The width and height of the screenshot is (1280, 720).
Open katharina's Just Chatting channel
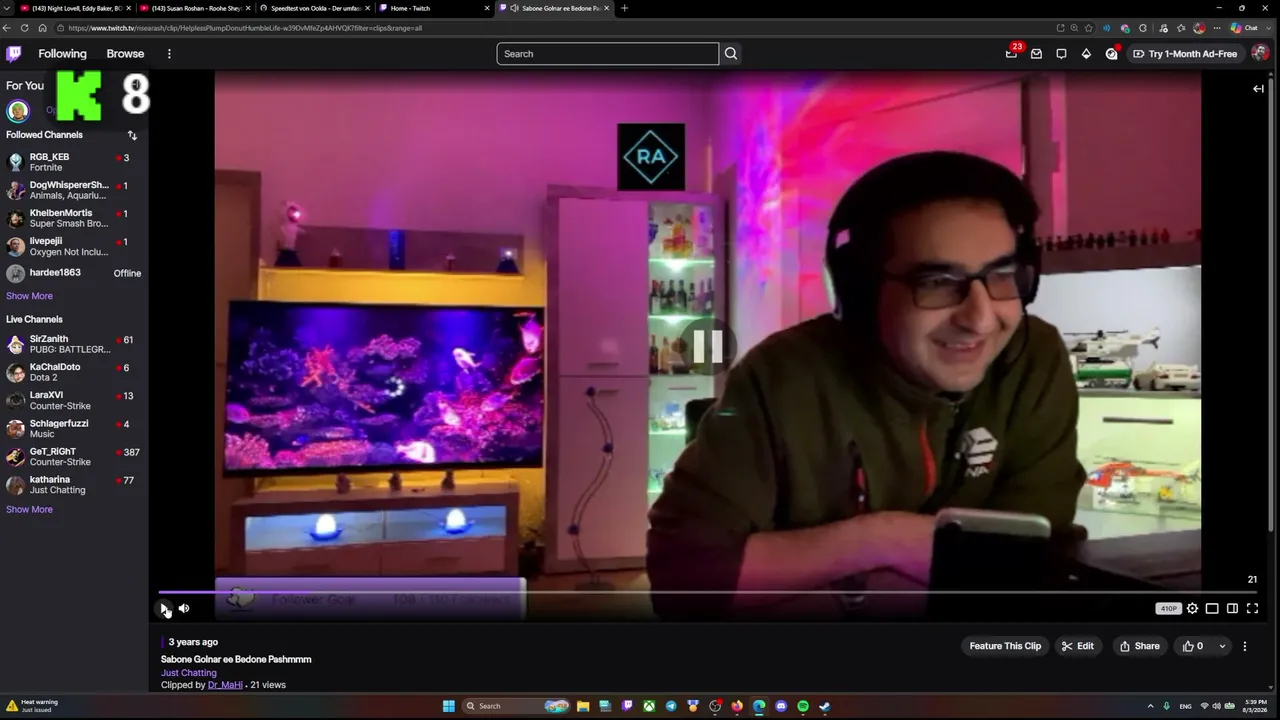tap(74, 484)
